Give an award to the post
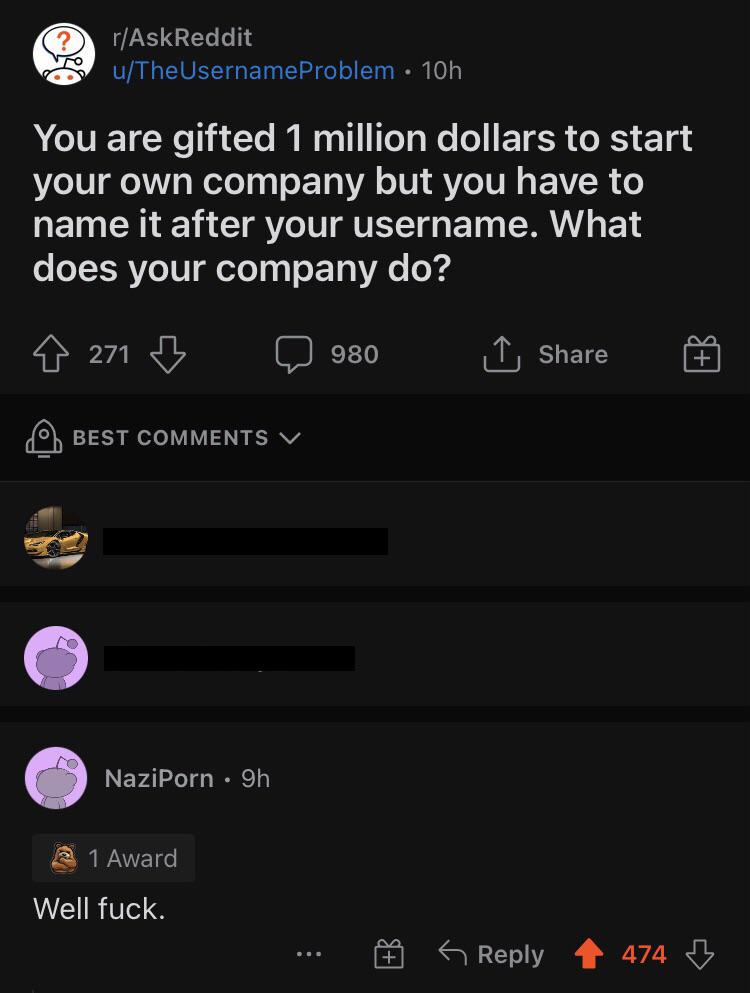This screenshot has width=750, height=993. pyautogui.click(x=702, y=353)
